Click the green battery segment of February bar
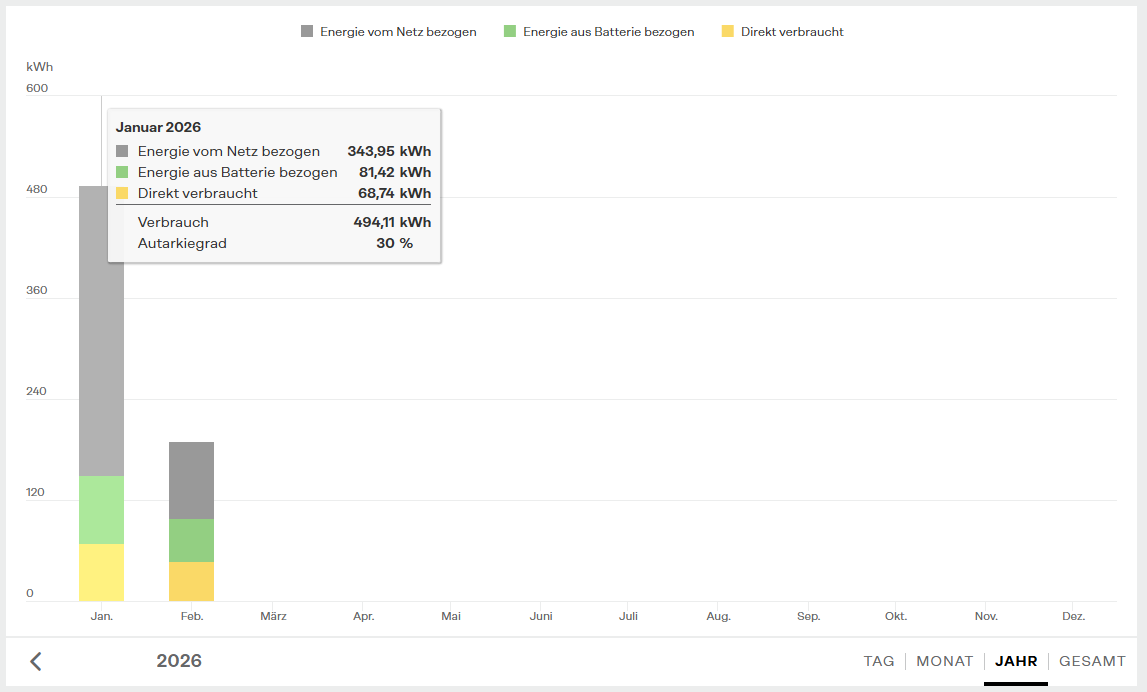 pos(191,540)
